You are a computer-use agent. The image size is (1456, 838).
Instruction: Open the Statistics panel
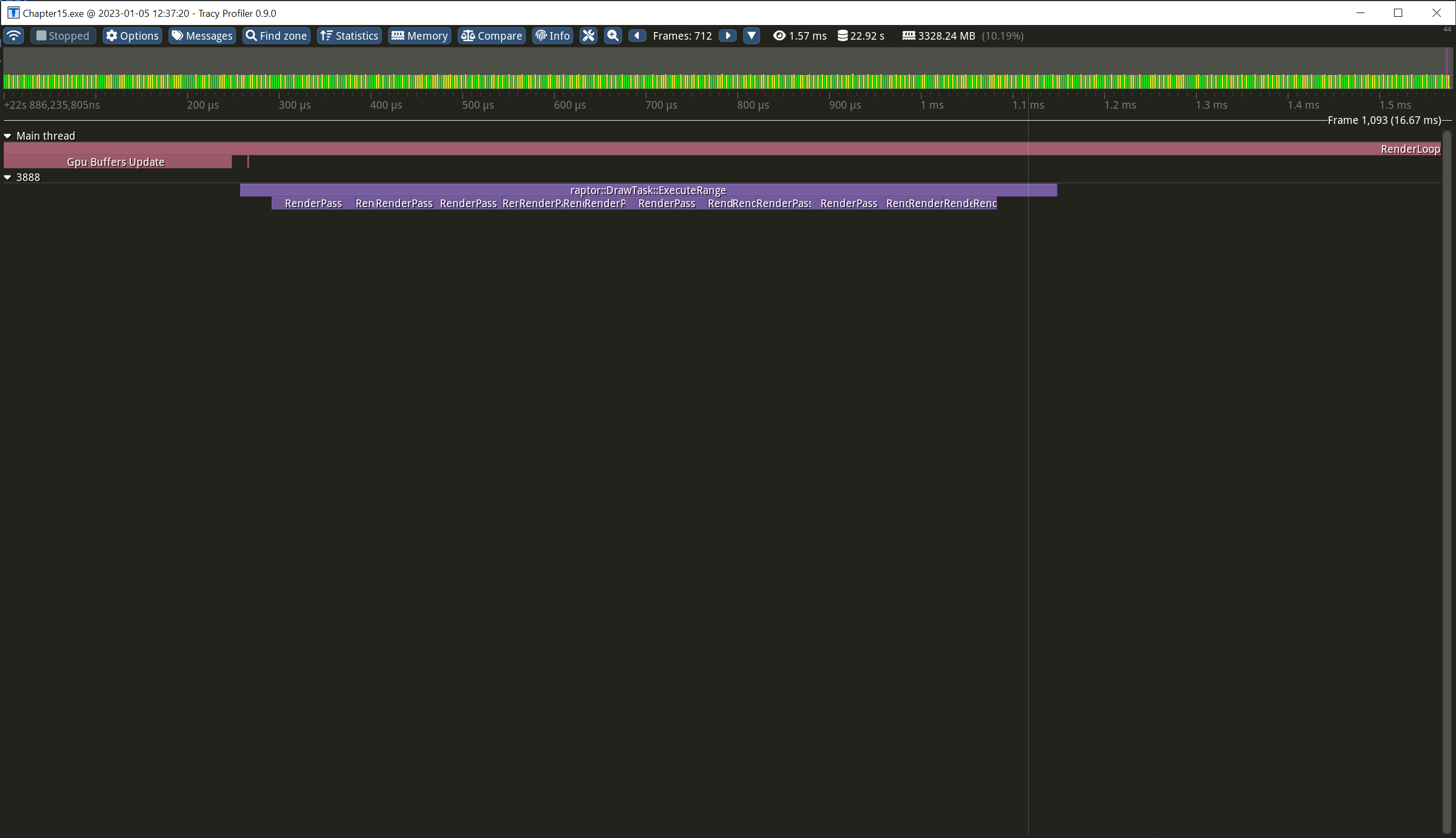pos(350,36)
